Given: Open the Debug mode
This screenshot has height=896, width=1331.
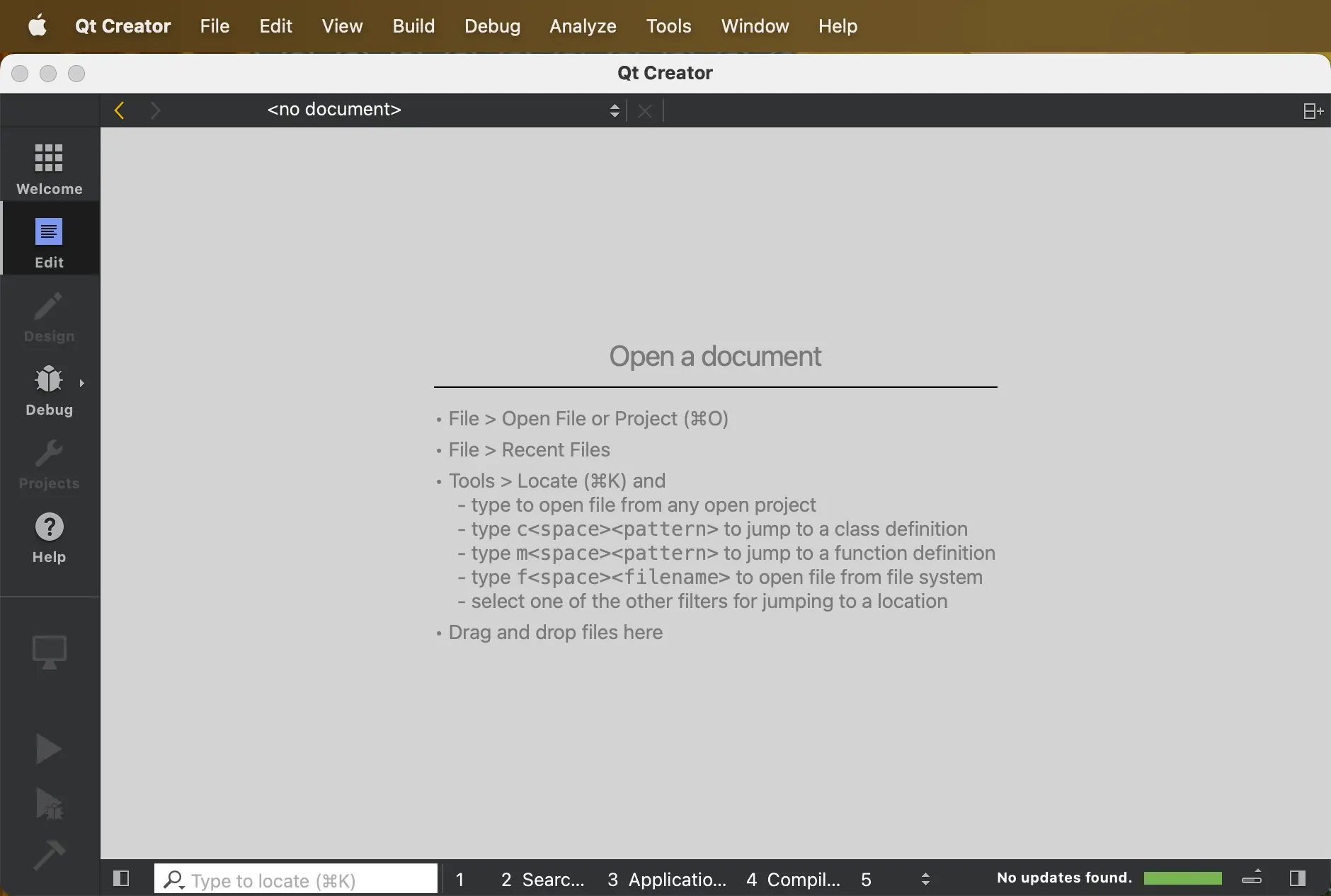Looking at the screenshot, I should [x=49, y=389].
